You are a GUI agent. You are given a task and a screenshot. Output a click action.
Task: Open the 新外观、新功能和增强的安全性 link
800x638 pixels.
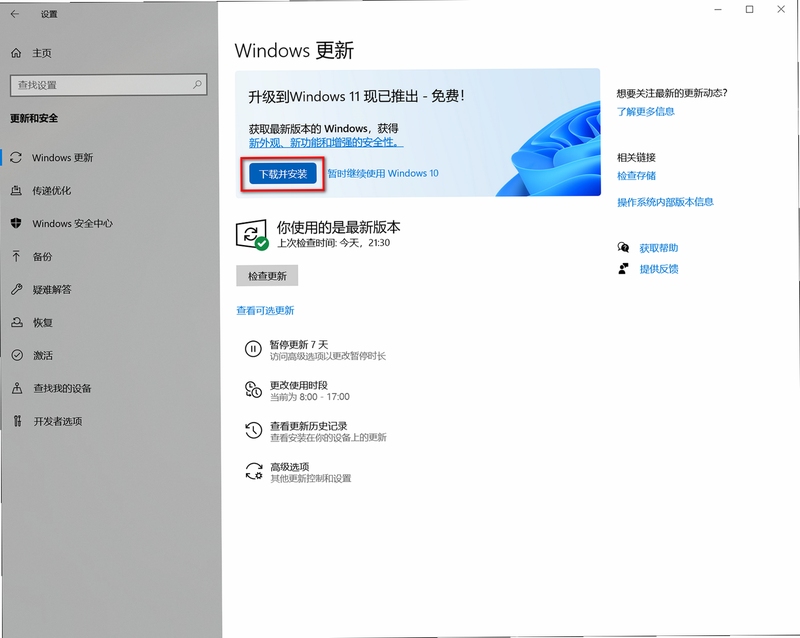coord(326,142)
